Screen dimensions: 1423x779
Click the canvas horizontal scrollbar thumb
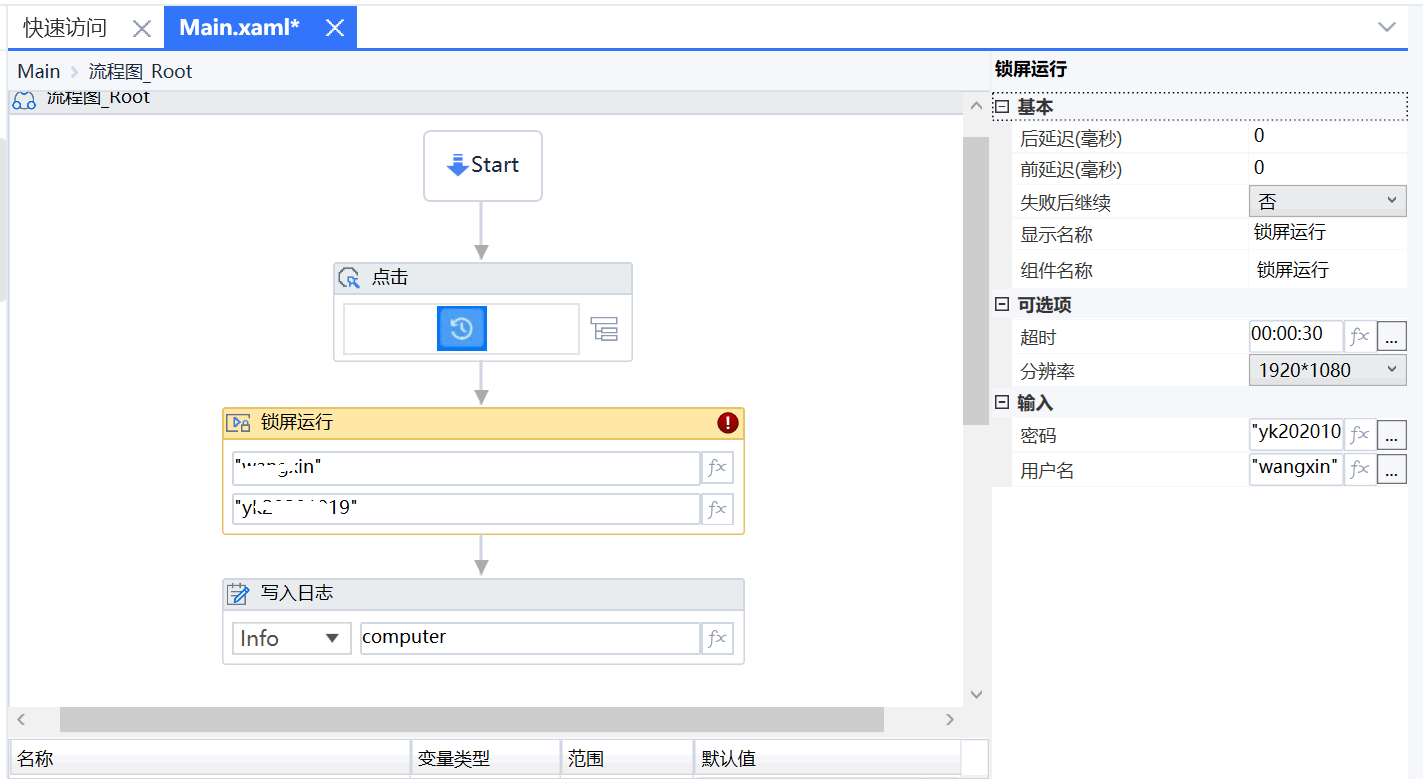pos(472,720)
